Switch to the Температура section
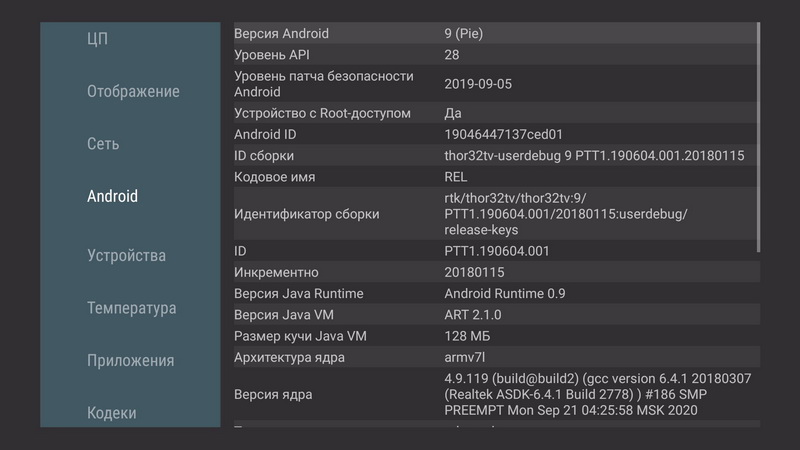 coord(131,308)
